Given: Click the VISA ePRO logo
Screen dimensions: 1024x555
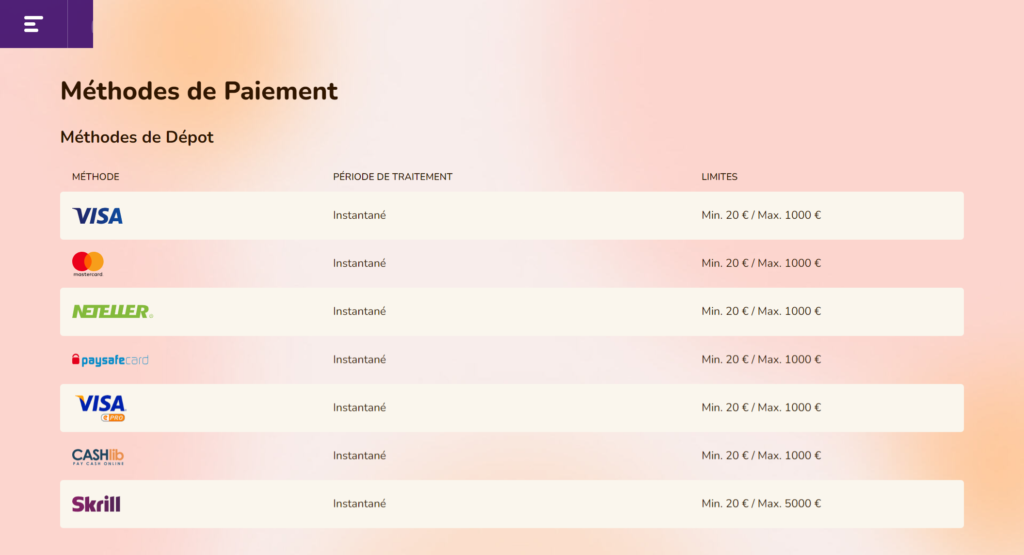Looking at the screenshot, I should 101,408.
